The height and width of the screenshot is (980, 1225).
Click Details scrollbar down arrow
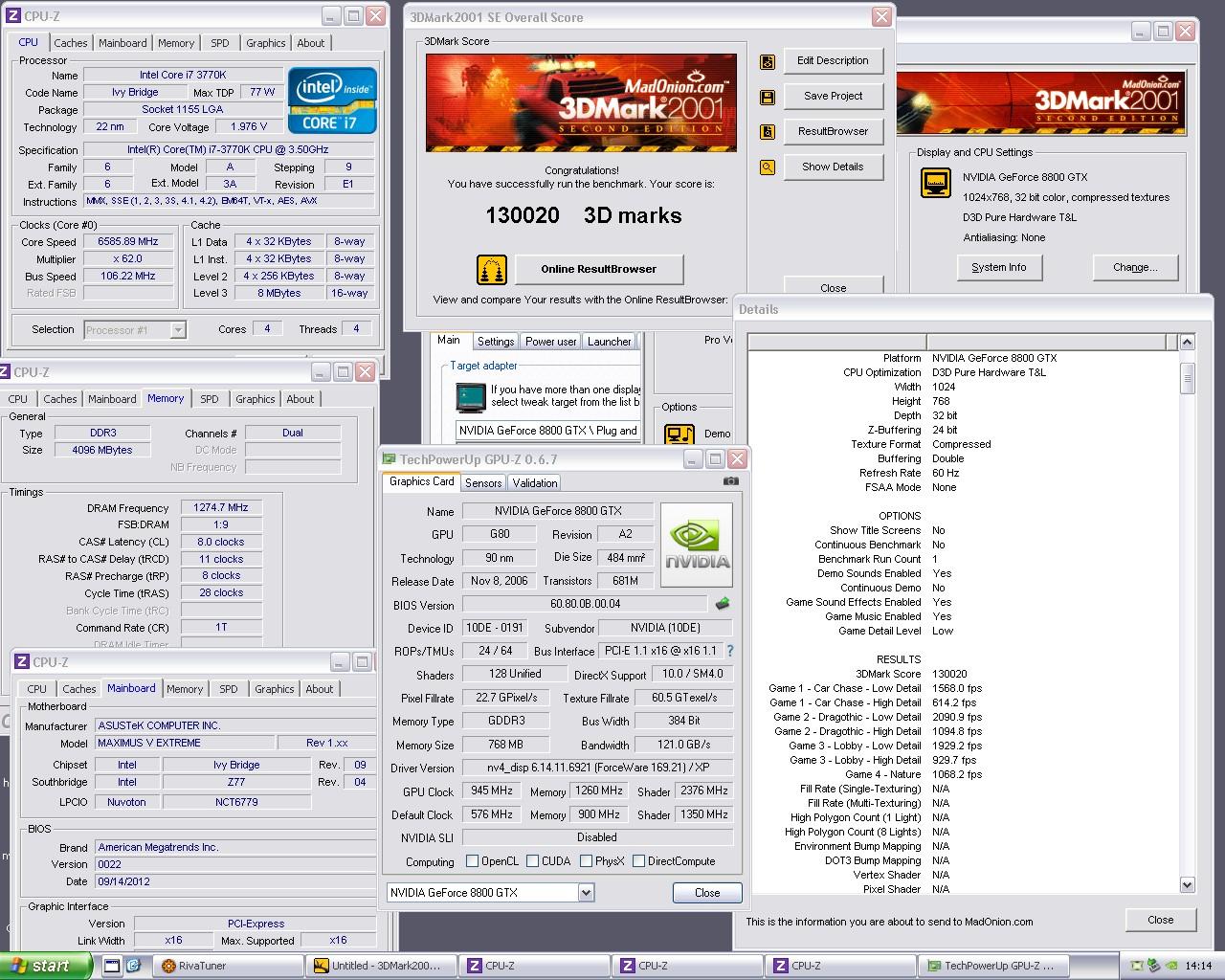(1187, 885)
